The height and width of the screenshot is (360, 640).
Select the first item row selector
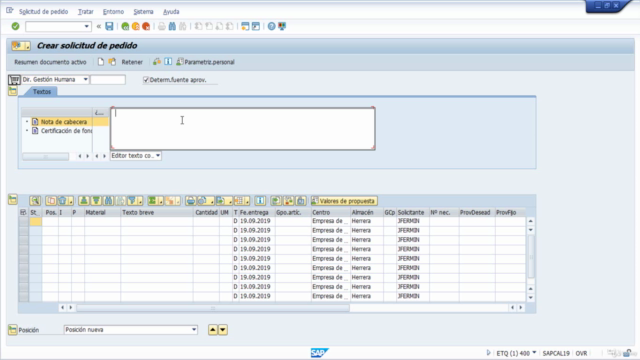(x=23, y=221)
